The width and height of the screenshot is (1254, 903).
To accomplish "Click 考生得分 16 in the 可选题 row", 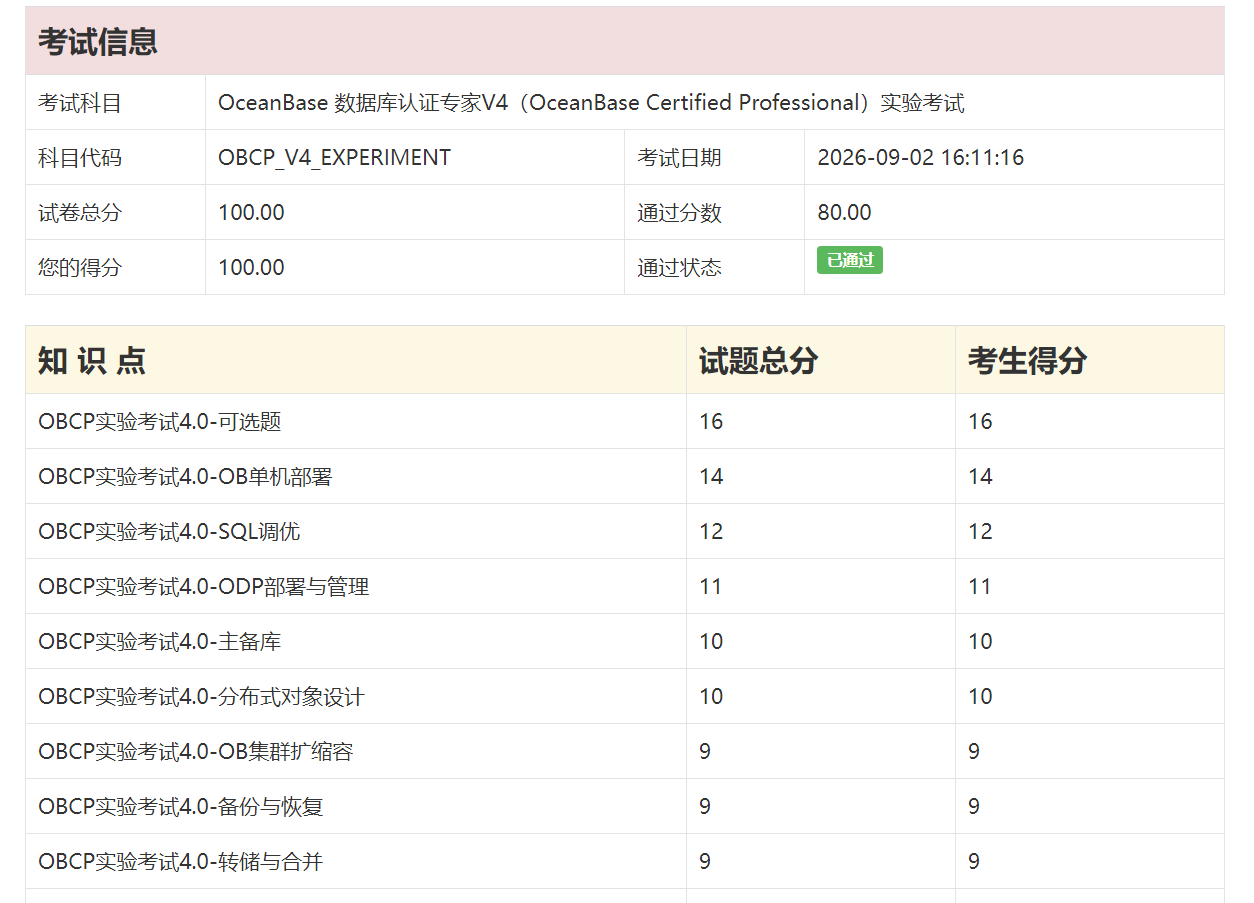I will click(x=980, y=422).
